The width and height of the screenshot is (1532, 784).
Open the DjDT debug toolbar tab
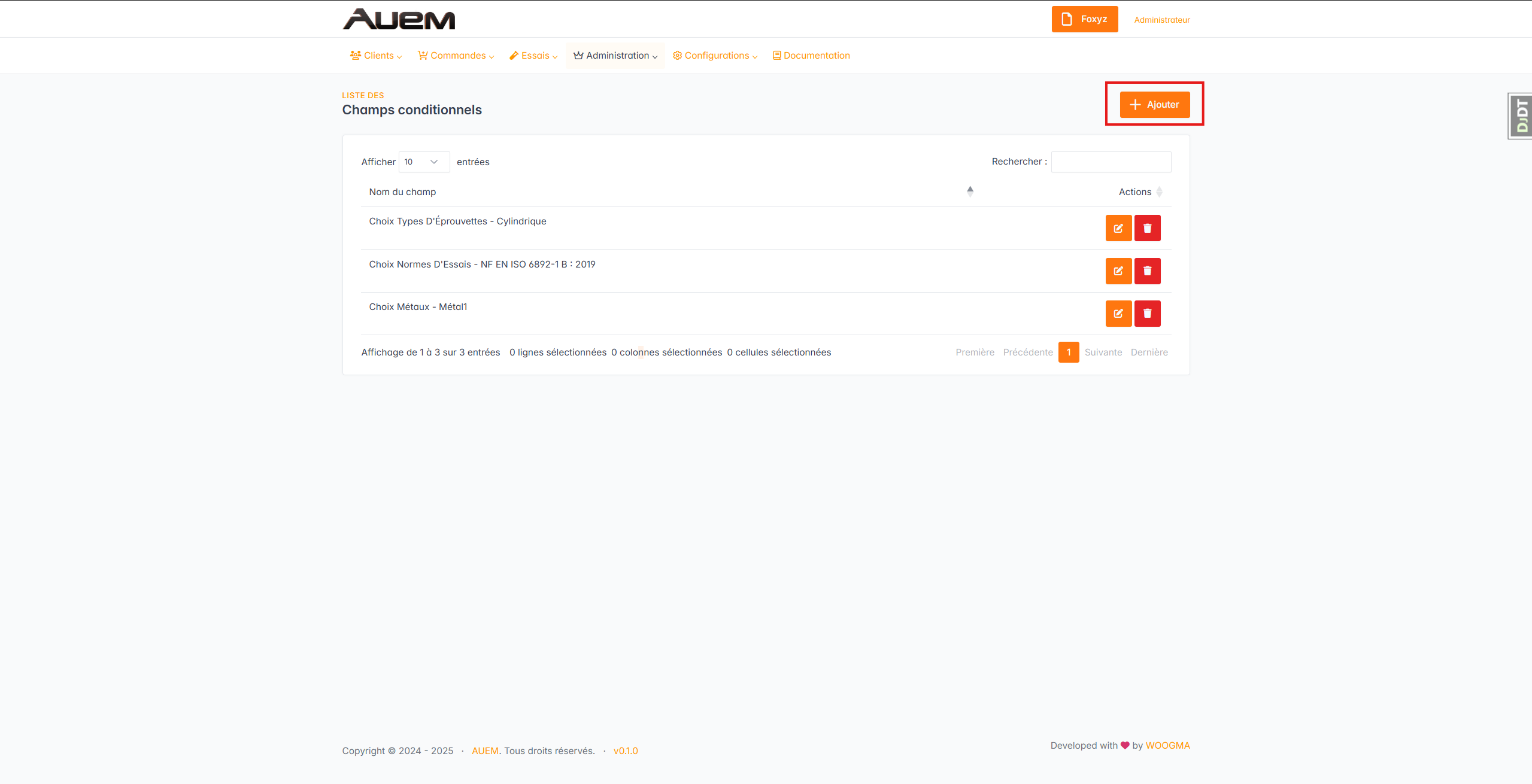click(1521, 116)
